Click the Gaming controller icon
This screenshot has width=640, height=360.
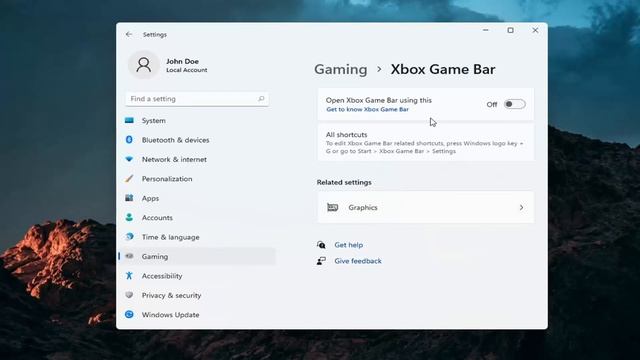[x=129, y=256]
